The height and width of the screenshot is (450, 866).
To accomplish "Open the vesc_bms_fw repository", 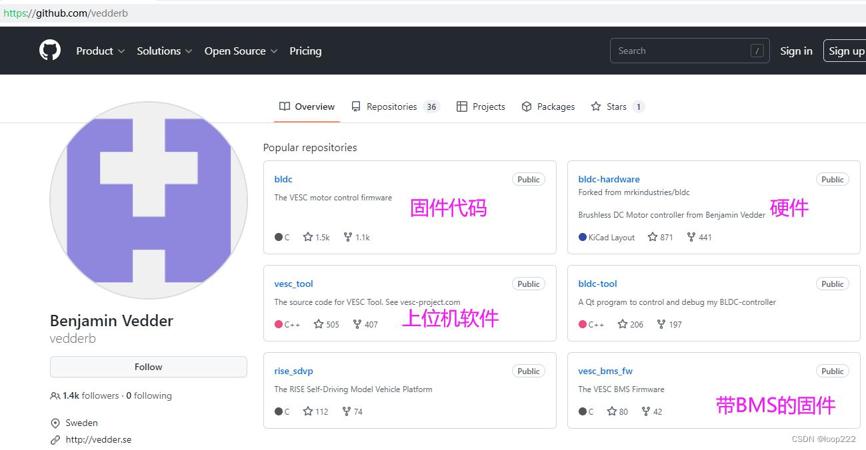I will [605, 371].
